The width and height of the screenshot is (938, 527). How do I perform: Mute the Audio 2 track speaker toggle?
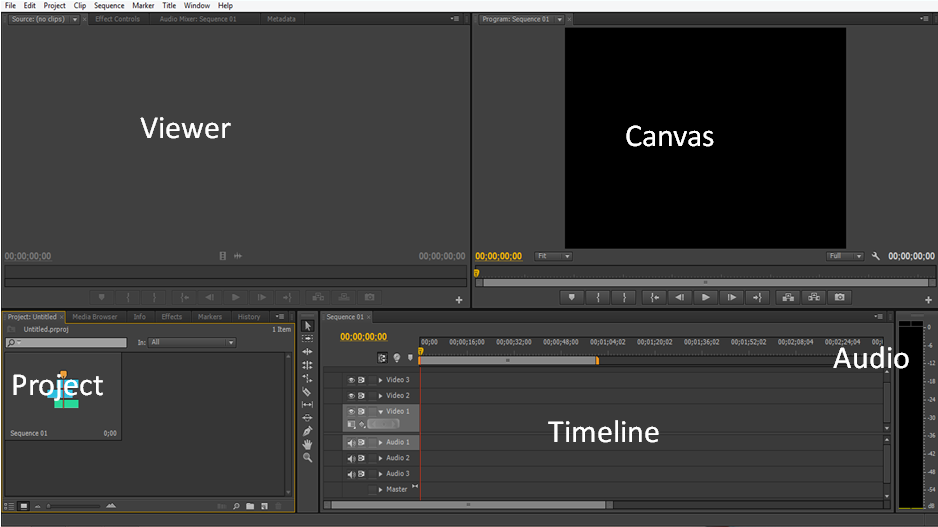point(351,458)
